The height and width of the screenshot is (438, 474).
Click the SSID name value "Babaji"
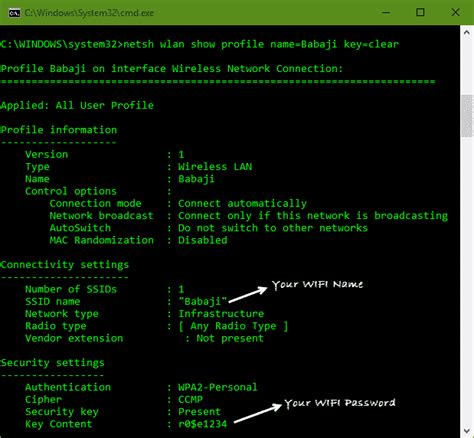[202, 301]
